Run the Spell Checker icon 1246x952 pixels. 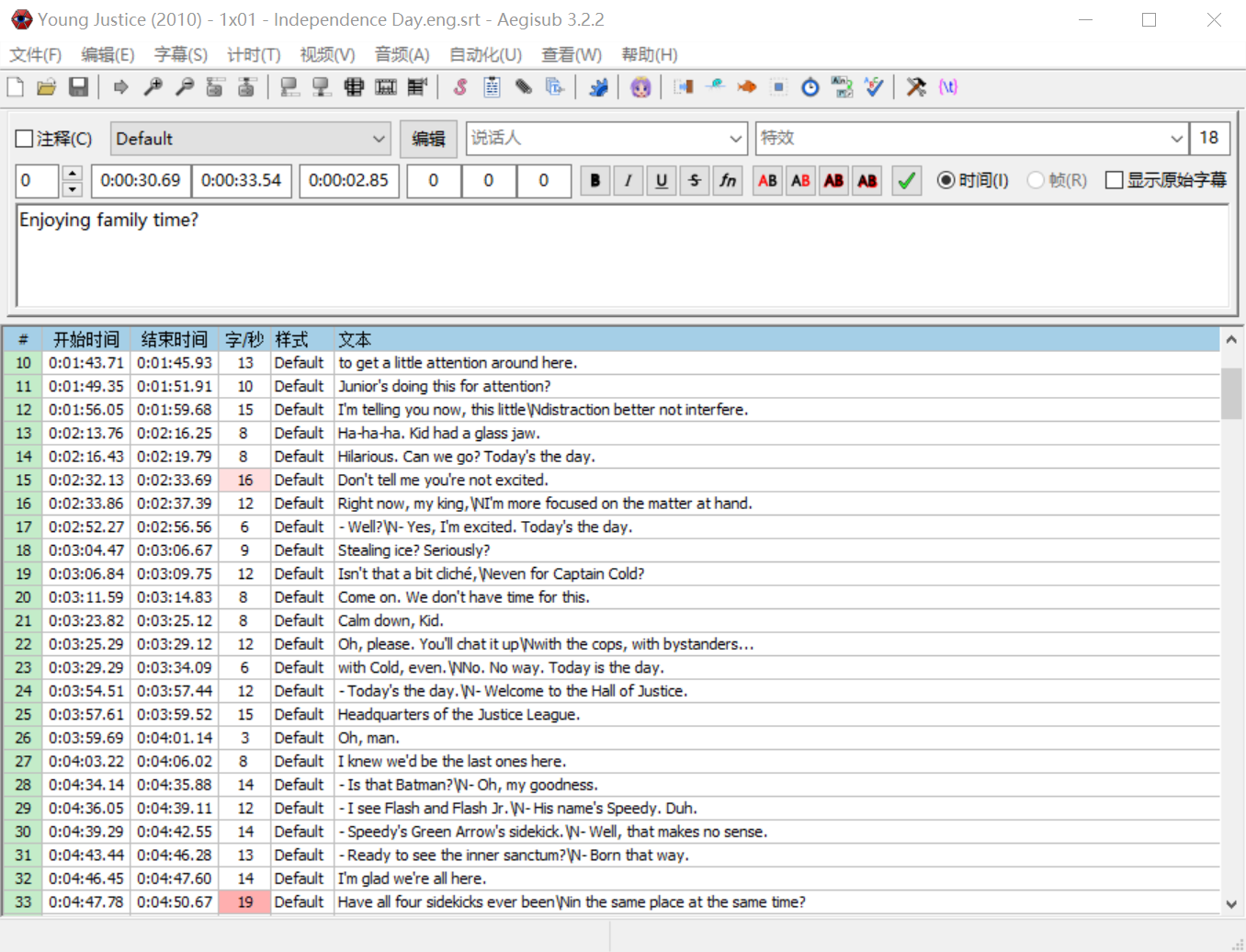pyautogui.click(x=874, y=87)
